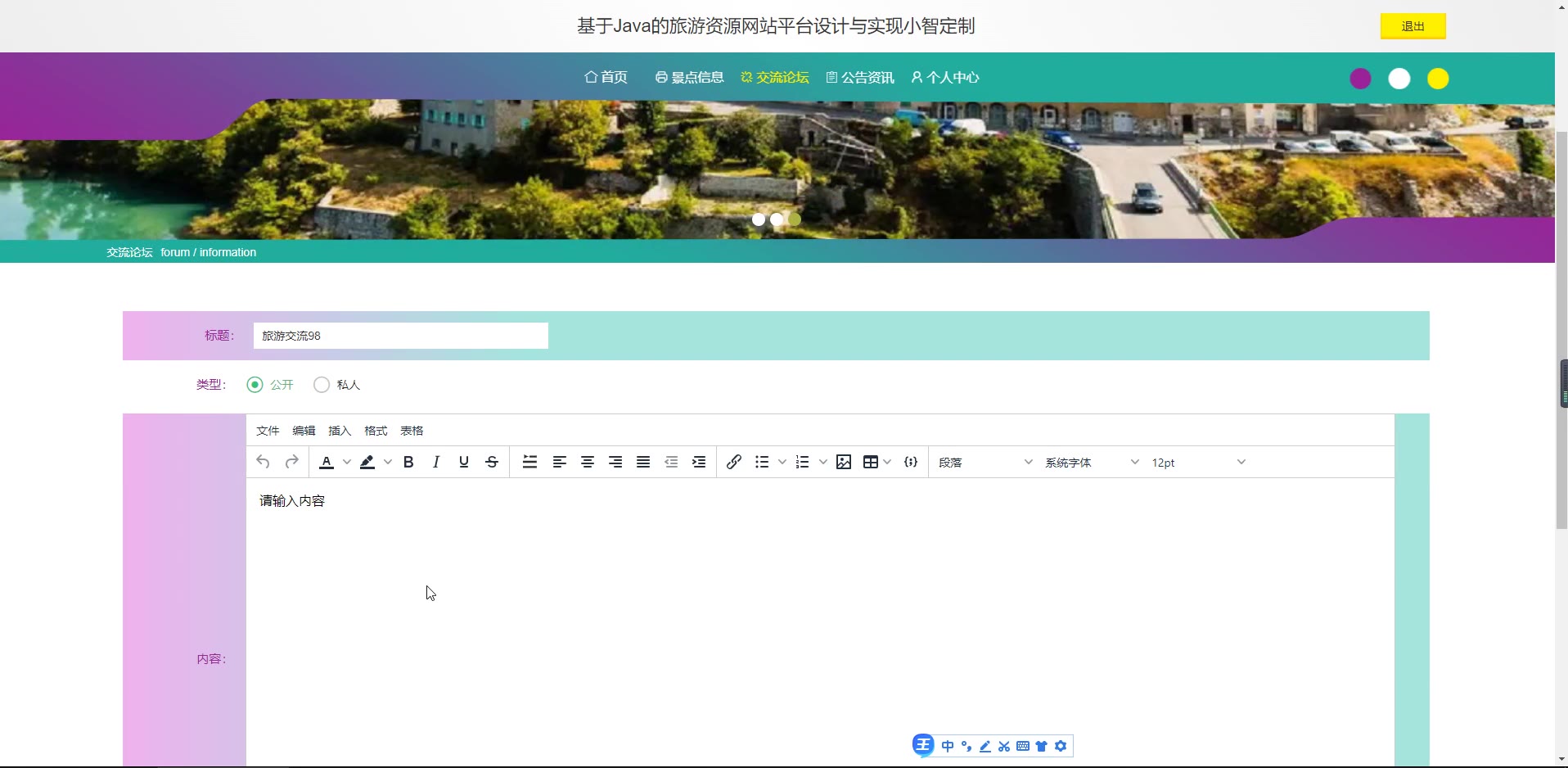Viewport: 1568px width, 768px height.
Task: Expand bullet list style dropdown arrow
Action: [x=782, y=463]
